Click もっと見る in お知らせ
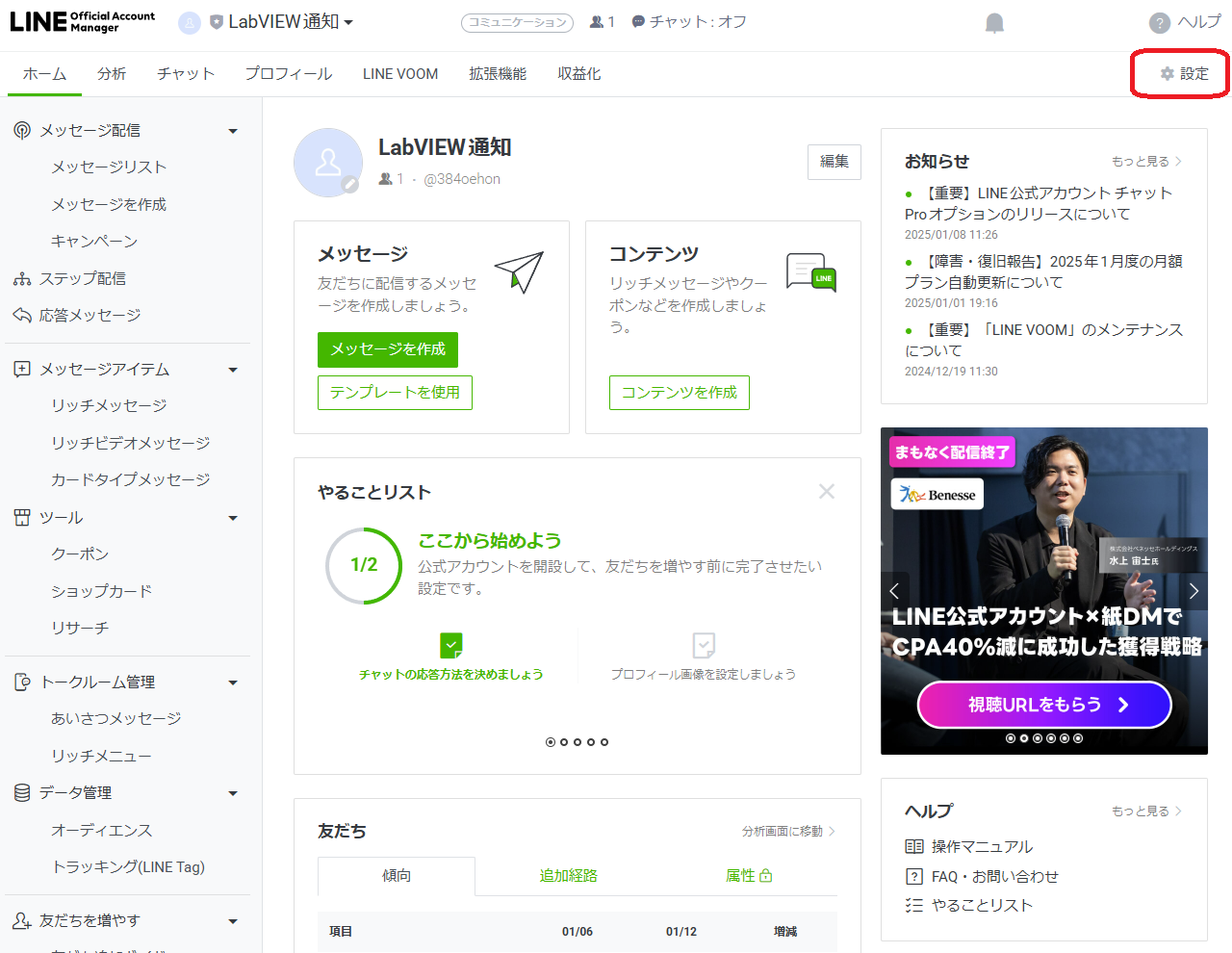 pos(1146,162)
